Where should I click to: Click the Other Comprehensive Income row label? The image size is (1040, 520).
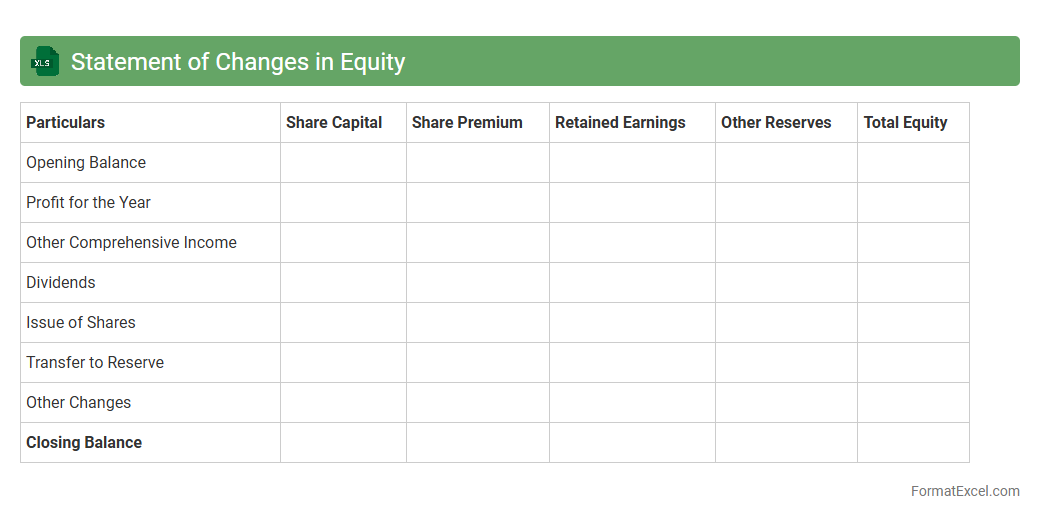pyautogui.click(x=131, y=242)
